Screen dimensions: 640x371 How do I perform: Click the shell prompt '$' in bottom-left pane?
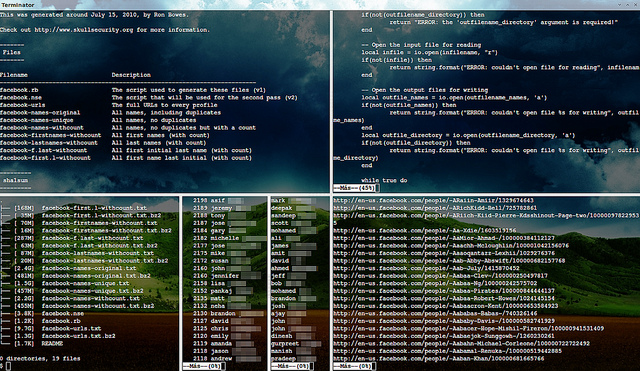point(2,367)
